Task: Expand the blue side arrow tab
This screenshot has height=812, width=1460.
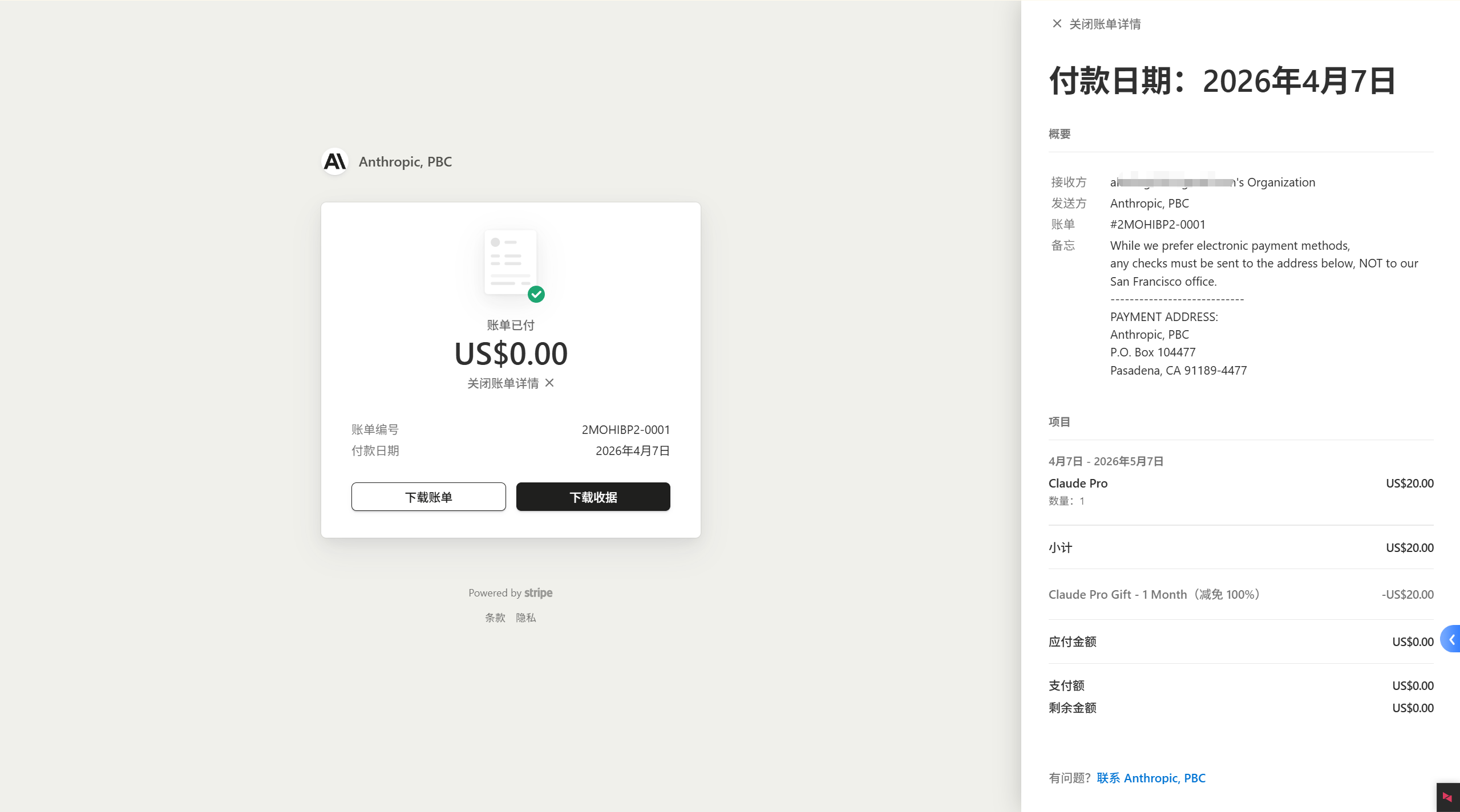Action: [x=1451, y=639]
